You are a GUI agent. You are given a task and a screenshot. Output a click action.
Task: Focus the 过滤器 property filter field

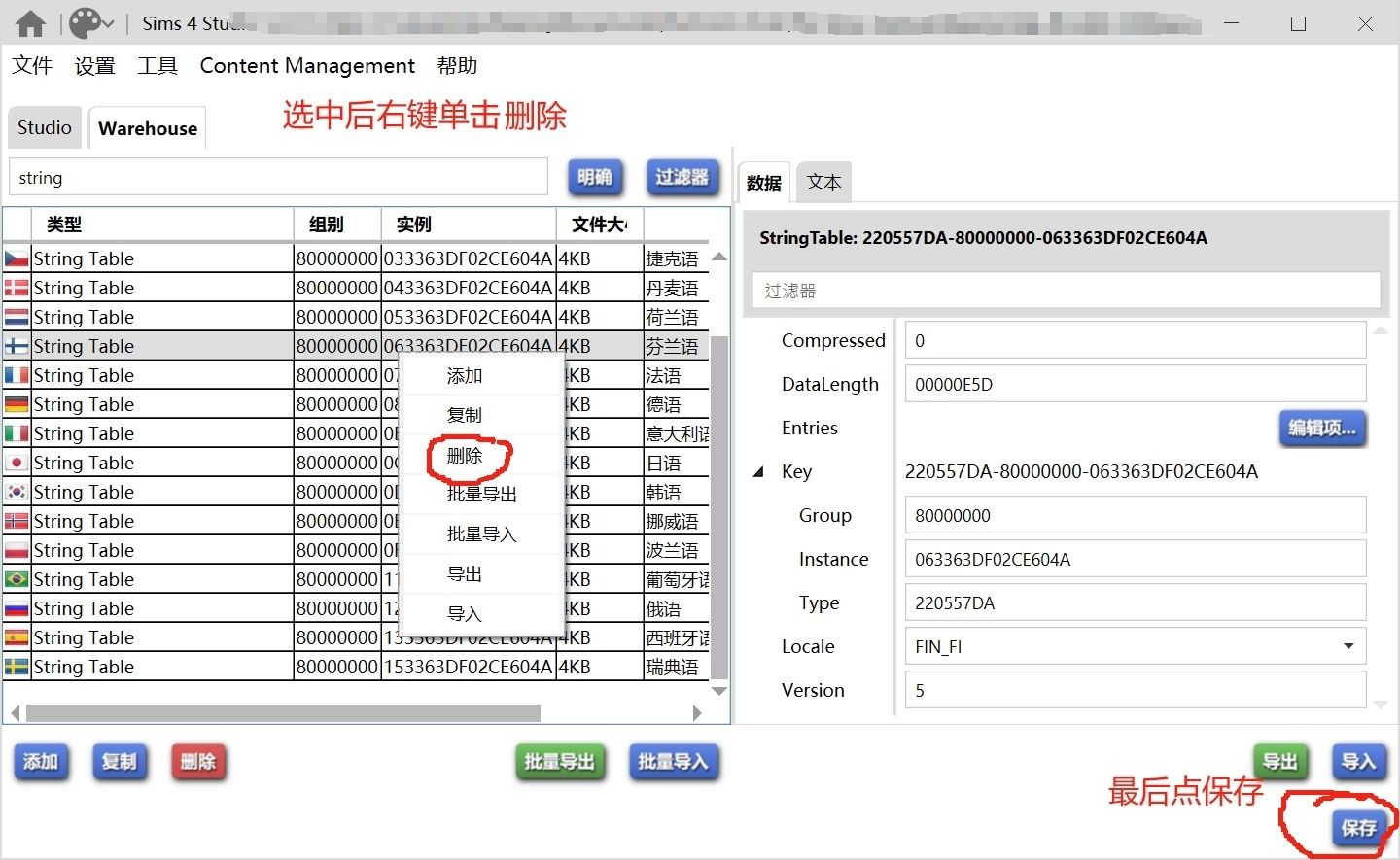tap(1067, 291)
